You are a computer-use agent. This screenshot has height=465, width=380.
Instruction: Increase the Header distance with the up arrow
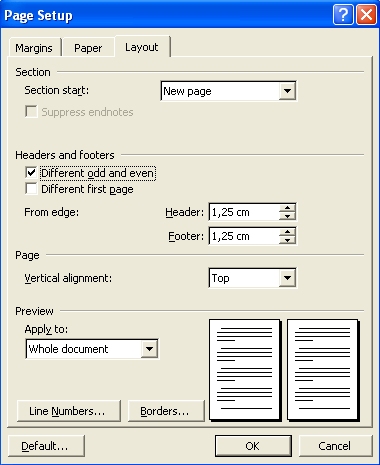[287, 208]
